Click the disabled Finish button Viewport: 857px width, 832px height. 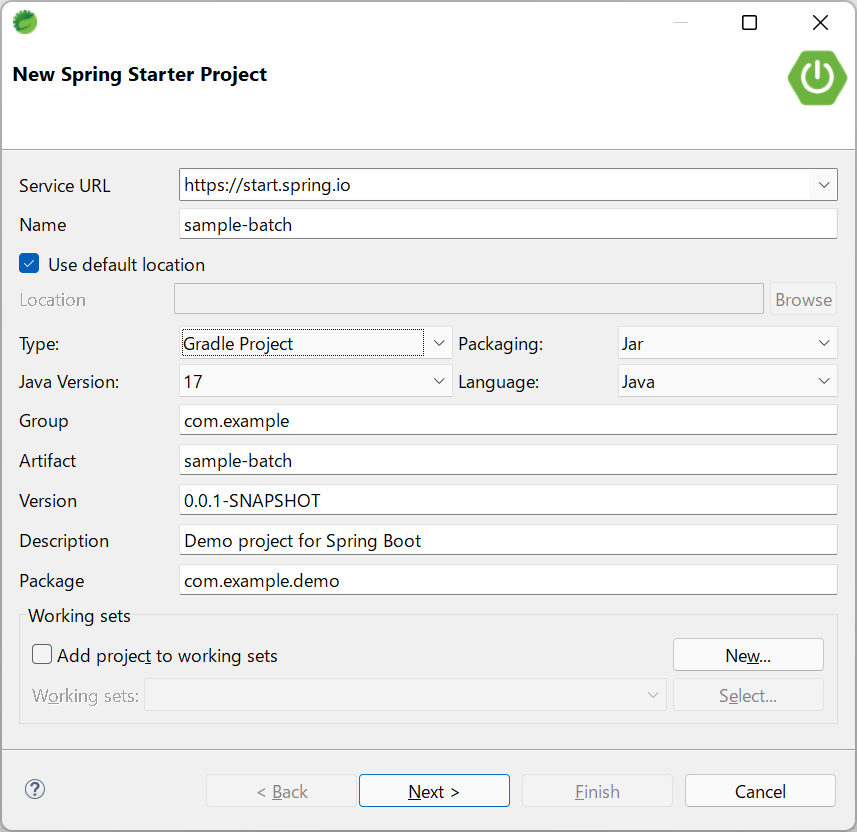pos(597,790)
